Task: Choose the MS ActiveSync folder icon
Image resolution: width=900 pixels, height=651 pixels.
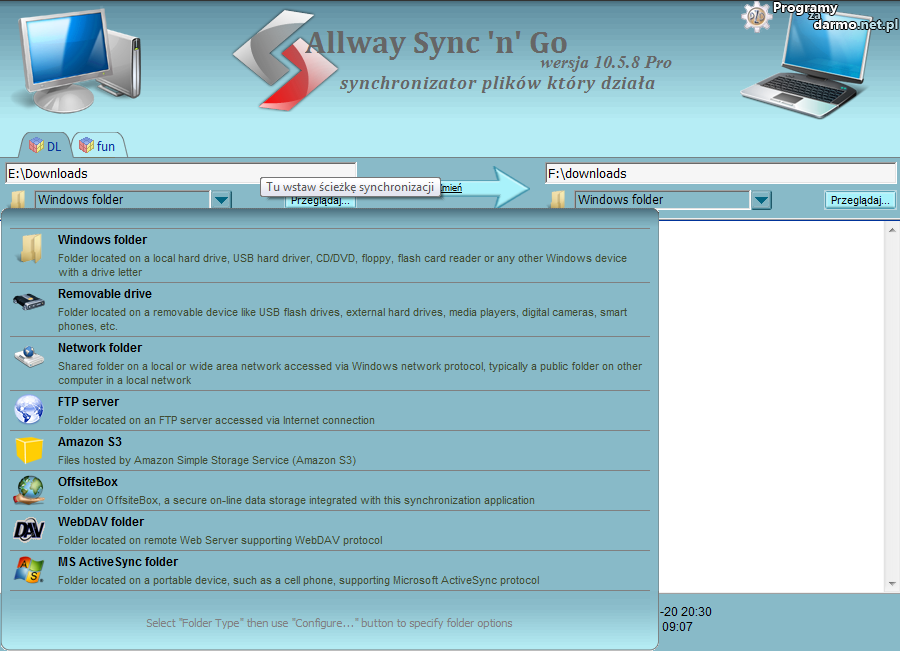Action: tap(29, 569)
